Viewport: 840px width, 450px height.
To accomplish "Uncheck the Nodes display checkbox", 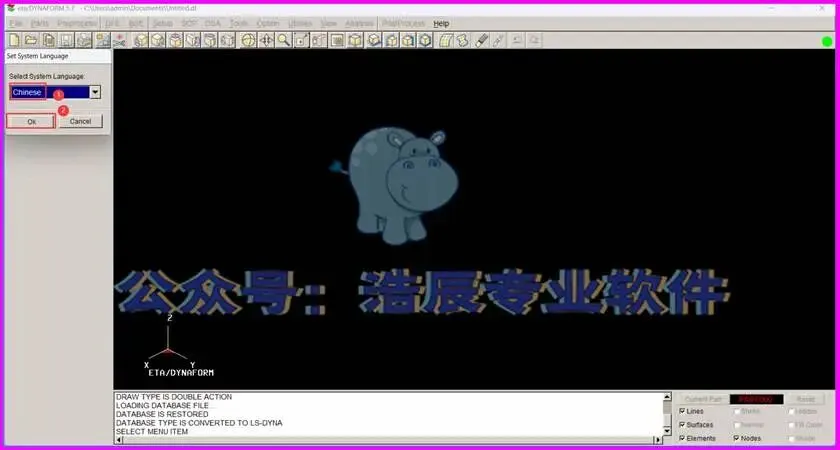I will 737,438.
